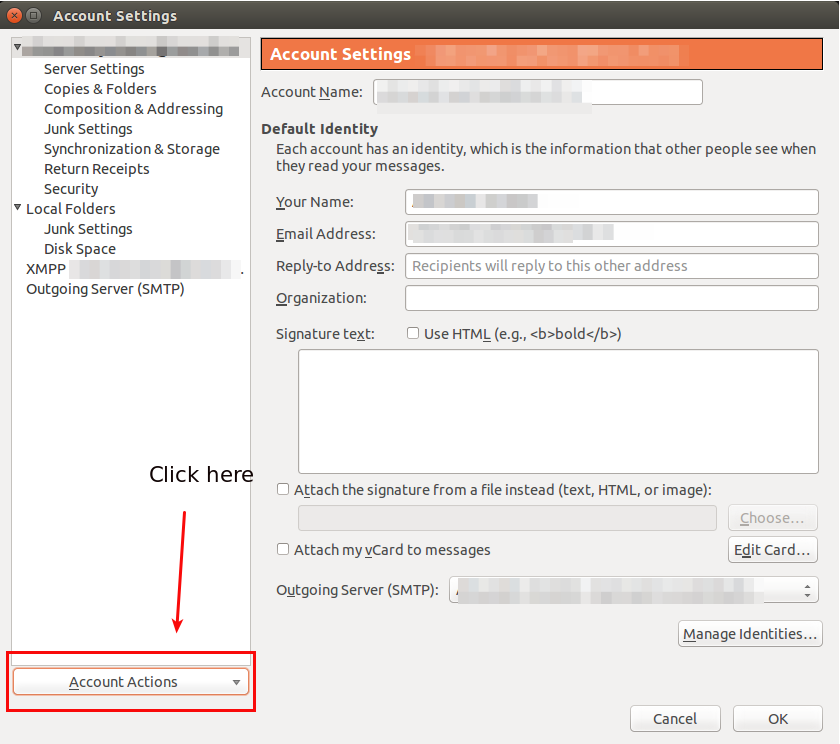Screen dimensions: 840x744
Task: Open the Outgoing Server (SMTP) combo box
Action: point(634,590)
